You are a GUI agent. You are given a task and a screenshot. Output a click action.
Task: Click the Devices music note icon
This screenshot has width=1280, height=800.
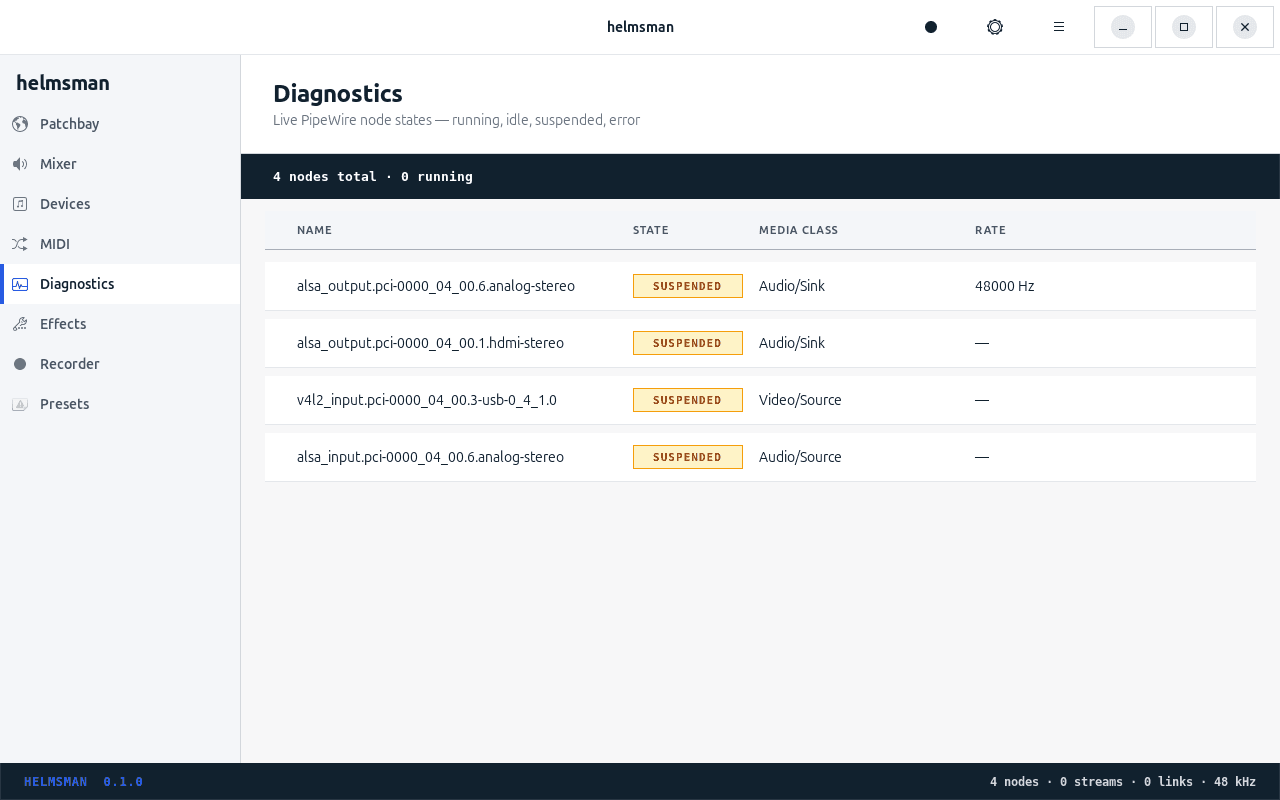(20, 204)
